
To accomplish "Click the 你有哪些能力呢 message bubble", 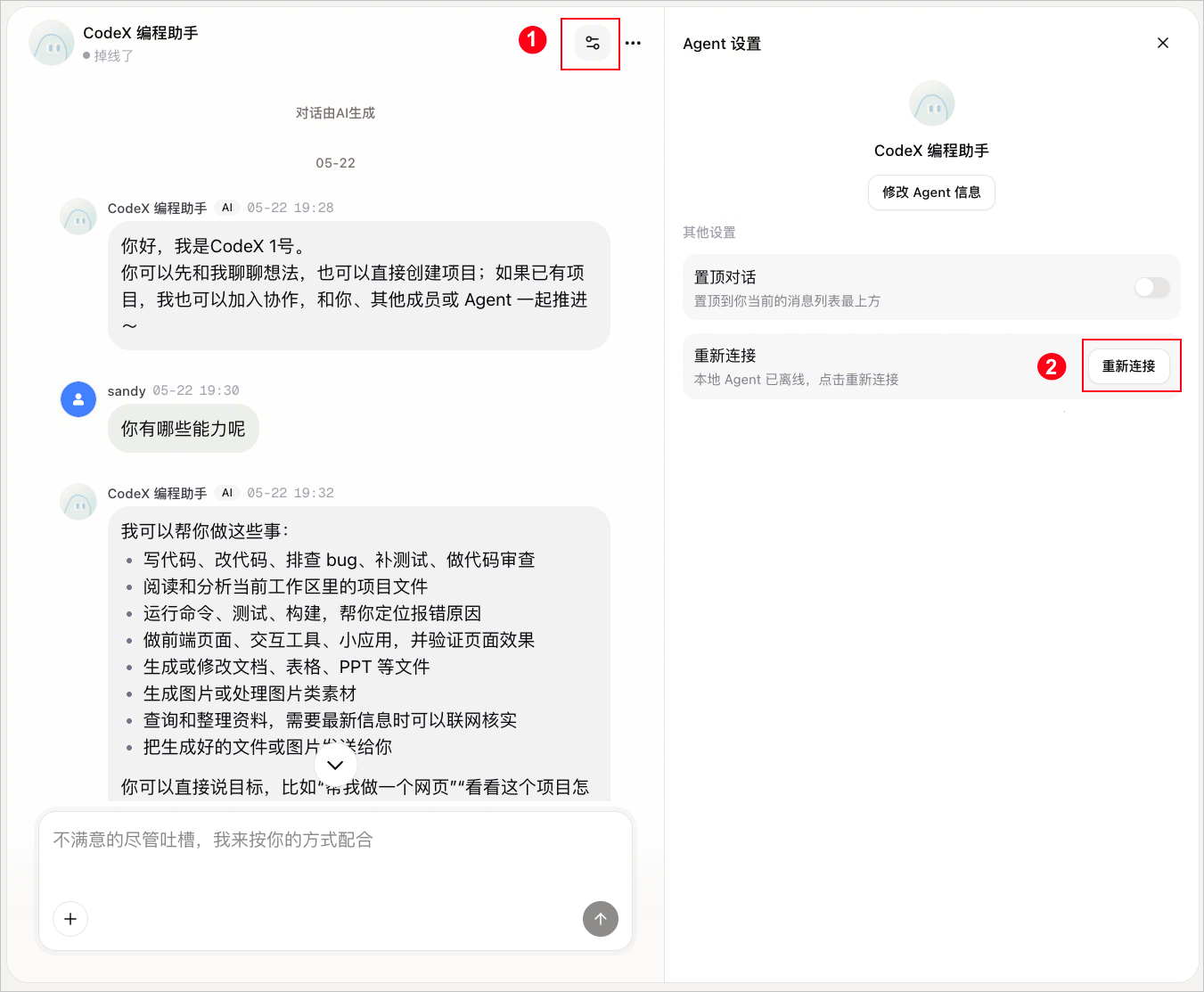I will pyautogui.click(x=184, y=429).
